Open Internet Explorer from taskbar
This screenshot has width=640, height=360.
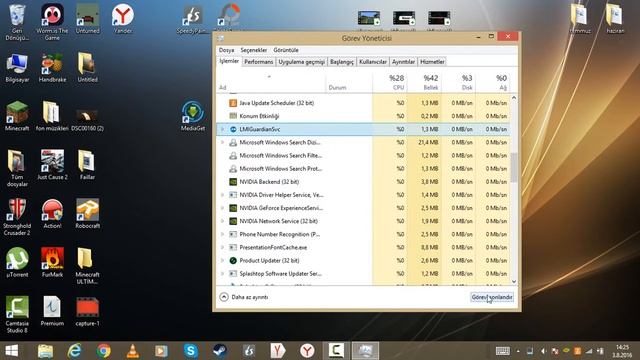pos(74,351)
